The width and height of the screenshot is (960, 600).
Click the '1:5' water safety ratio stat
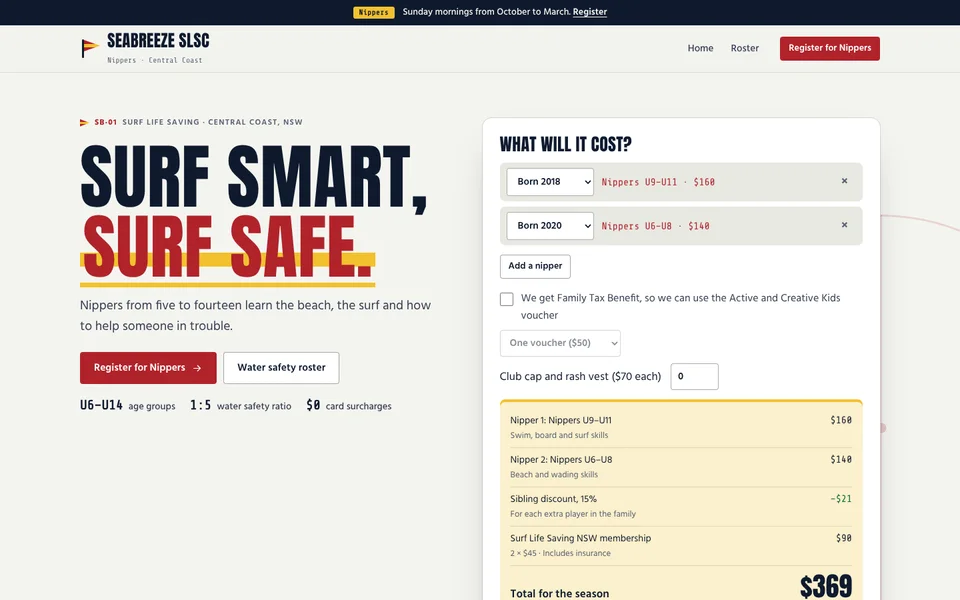point(200,405)
